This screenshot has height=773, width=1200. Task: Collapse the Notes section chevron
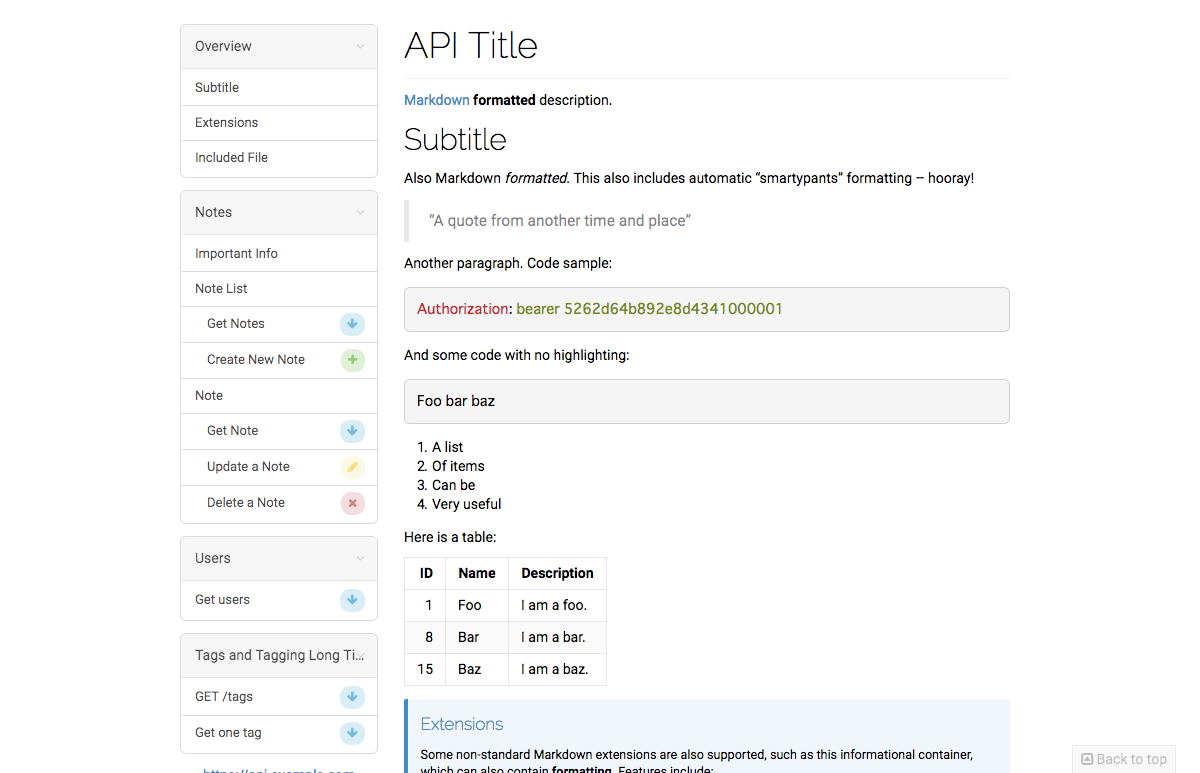[360, 212]
